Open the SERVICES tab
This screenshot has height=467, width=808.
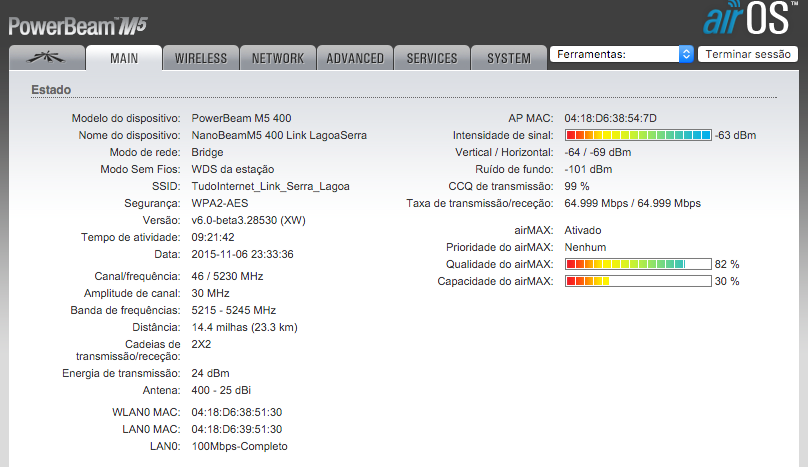(432, 58)
